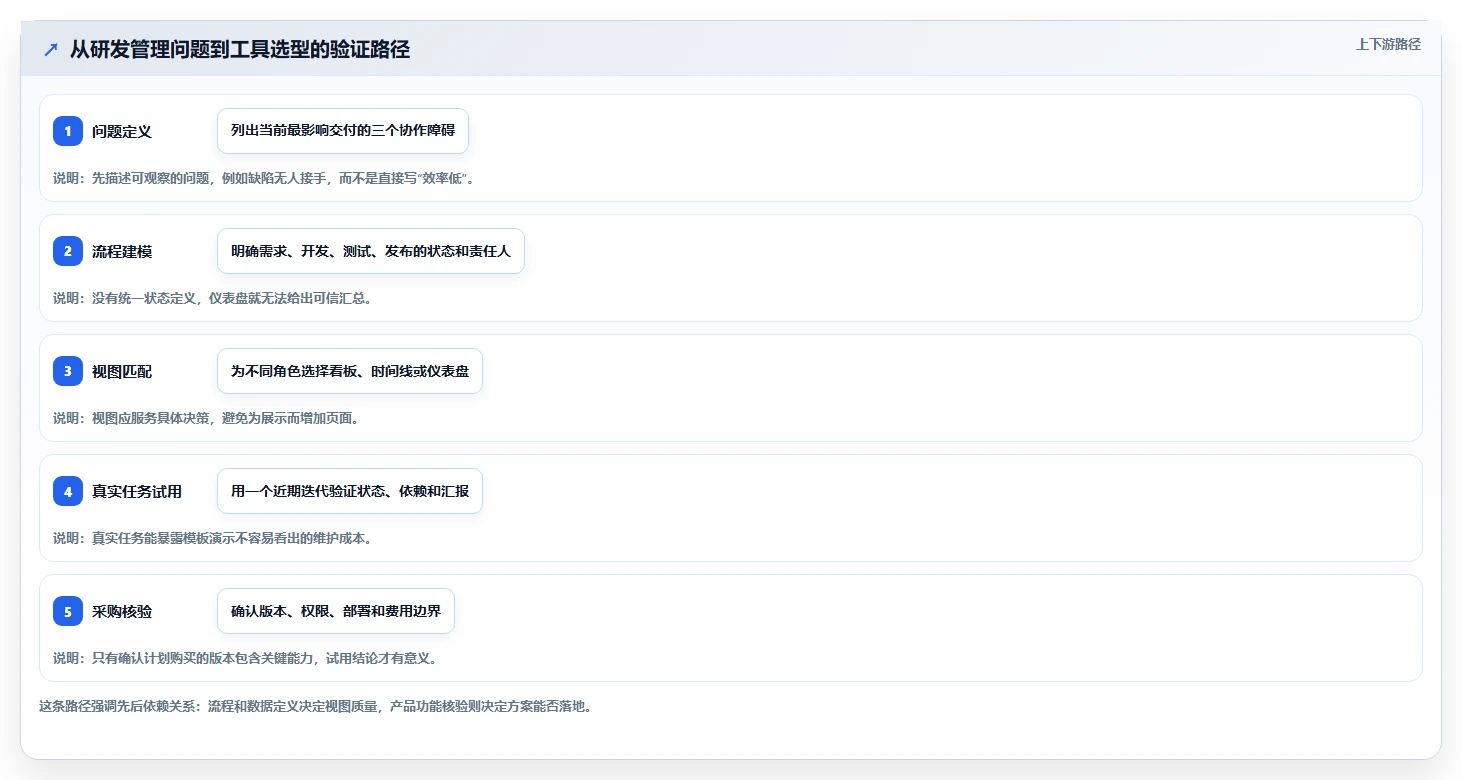Click the '明确需求、开发、测试、发布的状态和责任人' chip
1462x780 pixels.
(371, 251)
